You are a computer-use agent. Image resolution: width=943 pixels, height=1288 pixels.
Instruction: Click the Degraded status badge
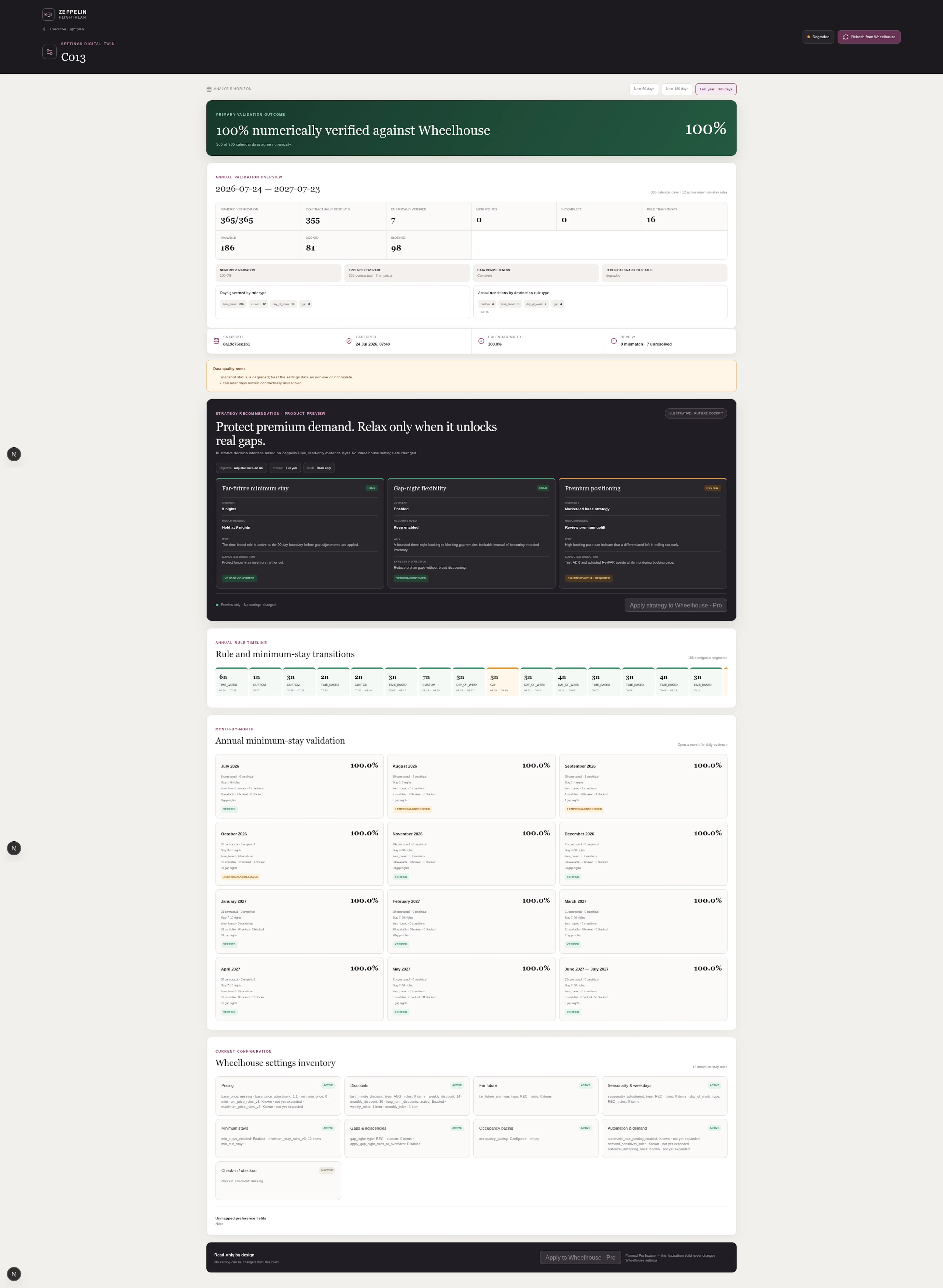tap(818, 37)
